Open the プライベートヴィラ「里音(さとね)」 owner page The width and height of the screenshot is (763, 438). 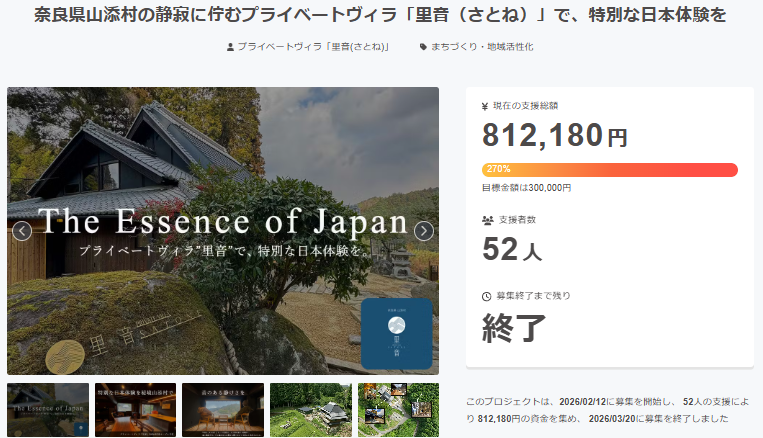(313, 47)
